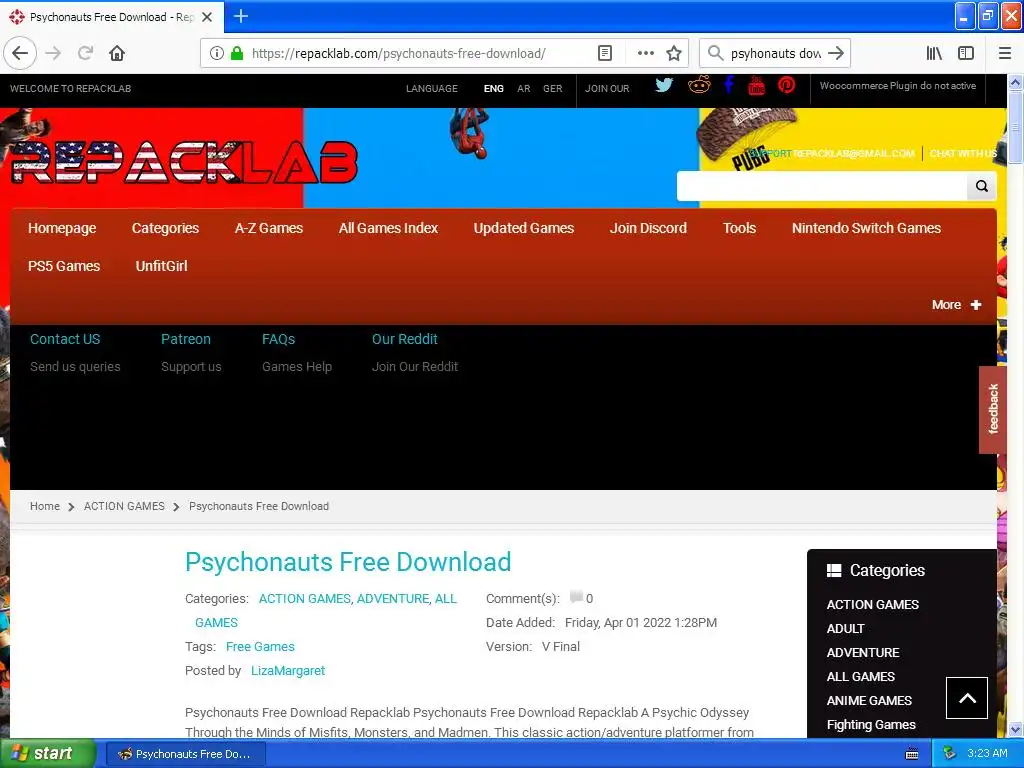Open the Windows start button
The height and width of the screenshot is (768, 1024).
pyautogui.click(x=48, y=754)
